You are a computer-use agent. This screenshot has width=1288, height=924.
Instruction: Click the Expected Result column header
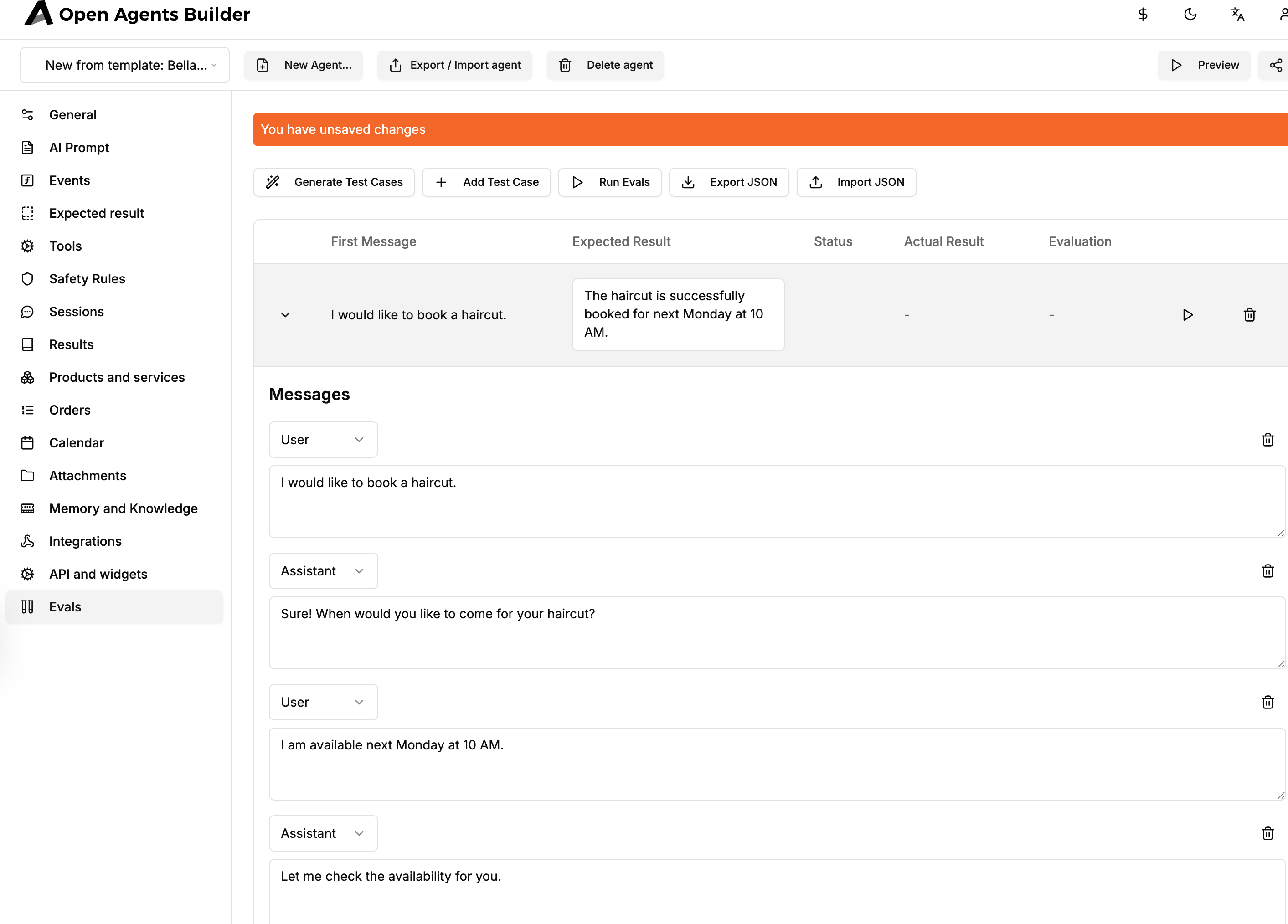621,242
